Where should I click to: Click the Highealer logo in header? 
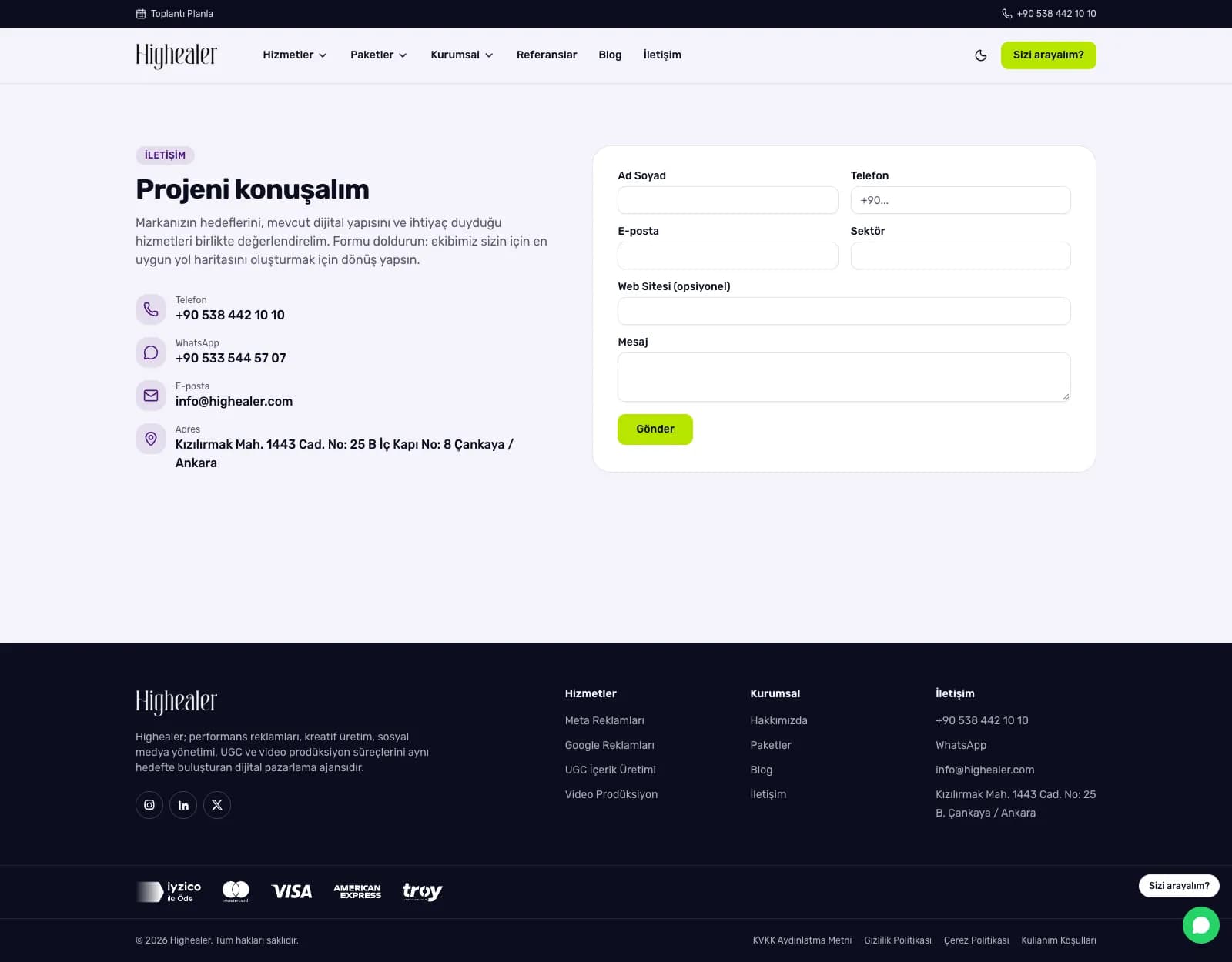(x=176, y=55)
